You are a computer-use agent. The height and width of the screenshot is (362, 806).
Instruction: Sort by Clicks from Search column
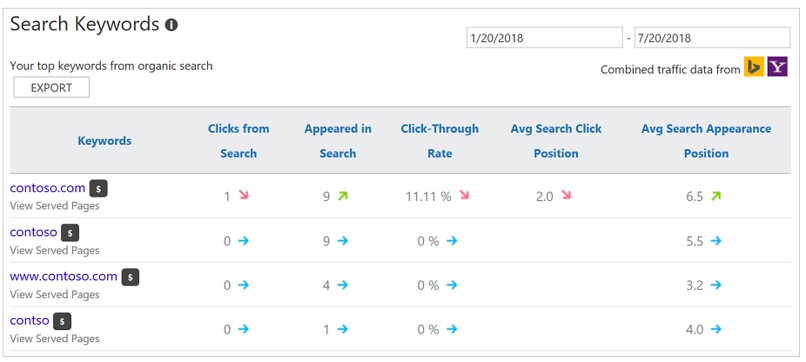coord(239,141)
